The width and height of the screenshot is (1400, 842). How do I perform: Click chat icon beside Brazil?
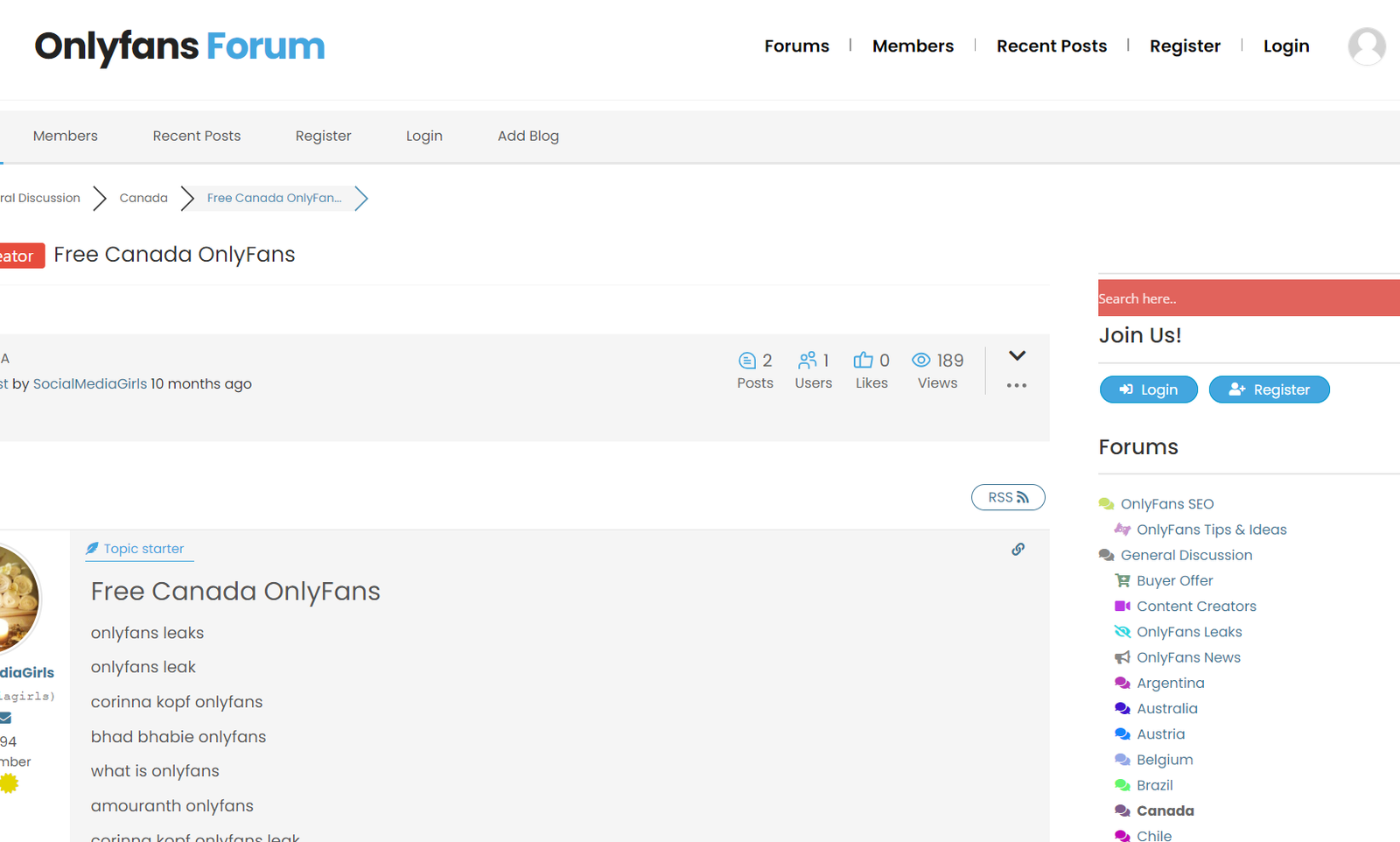click(x=1122, y=785)
